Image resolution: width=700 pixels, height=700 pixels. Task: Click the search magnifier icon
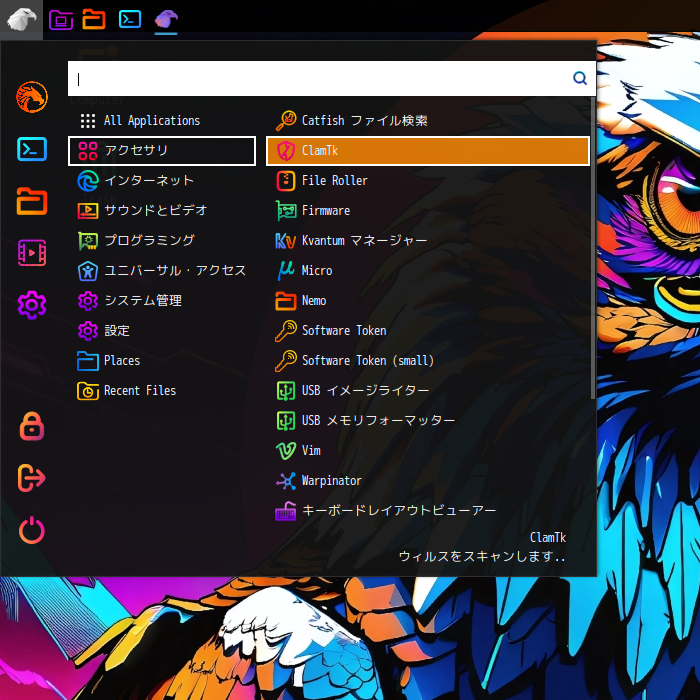click(x=580, y=78)
